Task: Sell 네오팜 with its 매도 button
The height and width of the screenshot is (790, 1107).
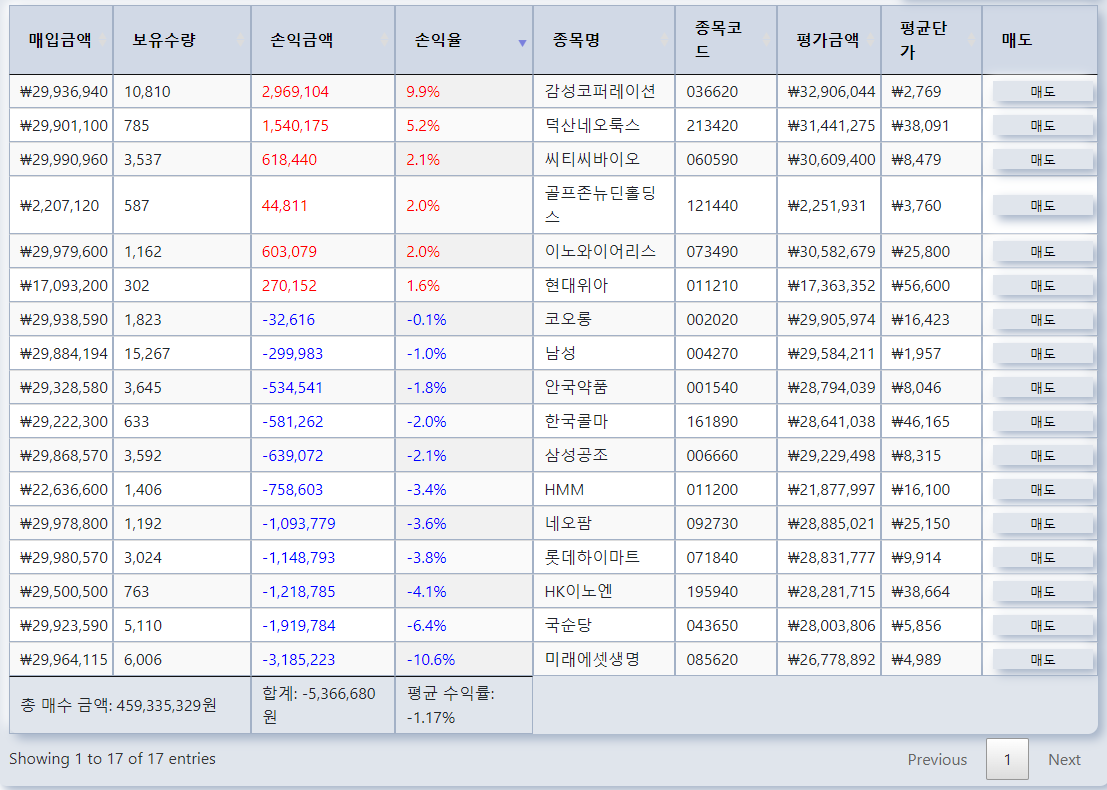Action: [x=1043, y=523]
